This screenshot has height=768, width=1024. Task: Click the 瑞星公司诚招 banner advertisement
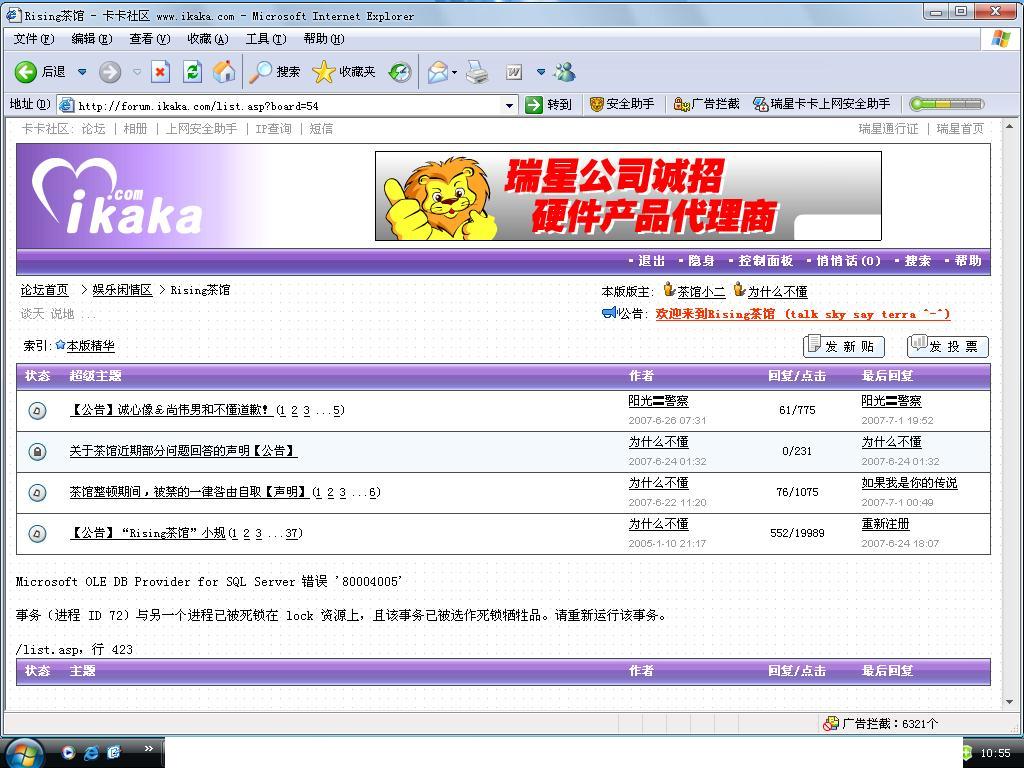627,196
